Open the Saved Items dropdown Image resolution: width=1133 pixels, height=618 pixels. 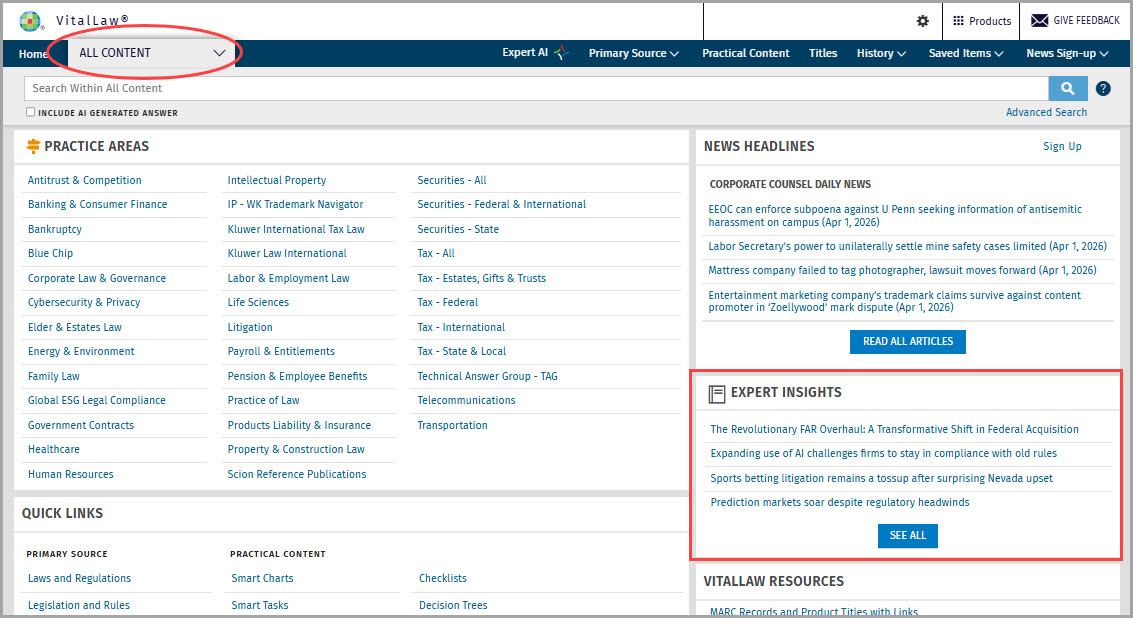tap(966, 53)
